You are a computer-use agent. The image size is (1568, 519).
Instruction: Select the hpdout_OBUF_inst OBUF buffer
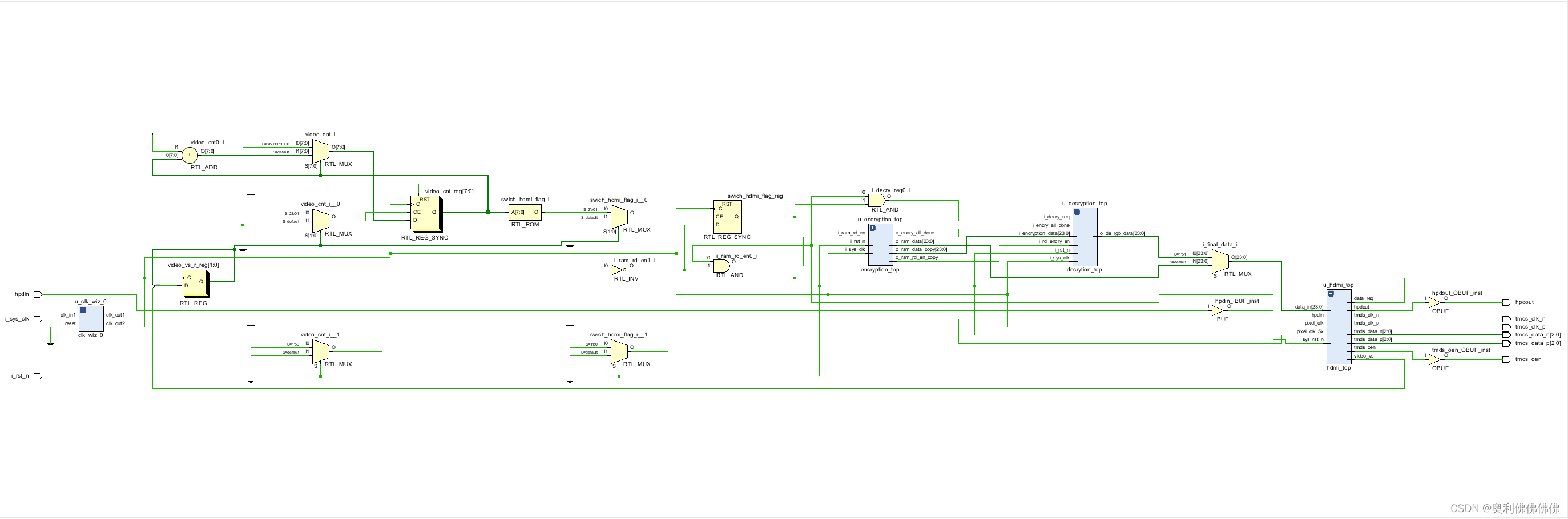(x=1436, y=302)
